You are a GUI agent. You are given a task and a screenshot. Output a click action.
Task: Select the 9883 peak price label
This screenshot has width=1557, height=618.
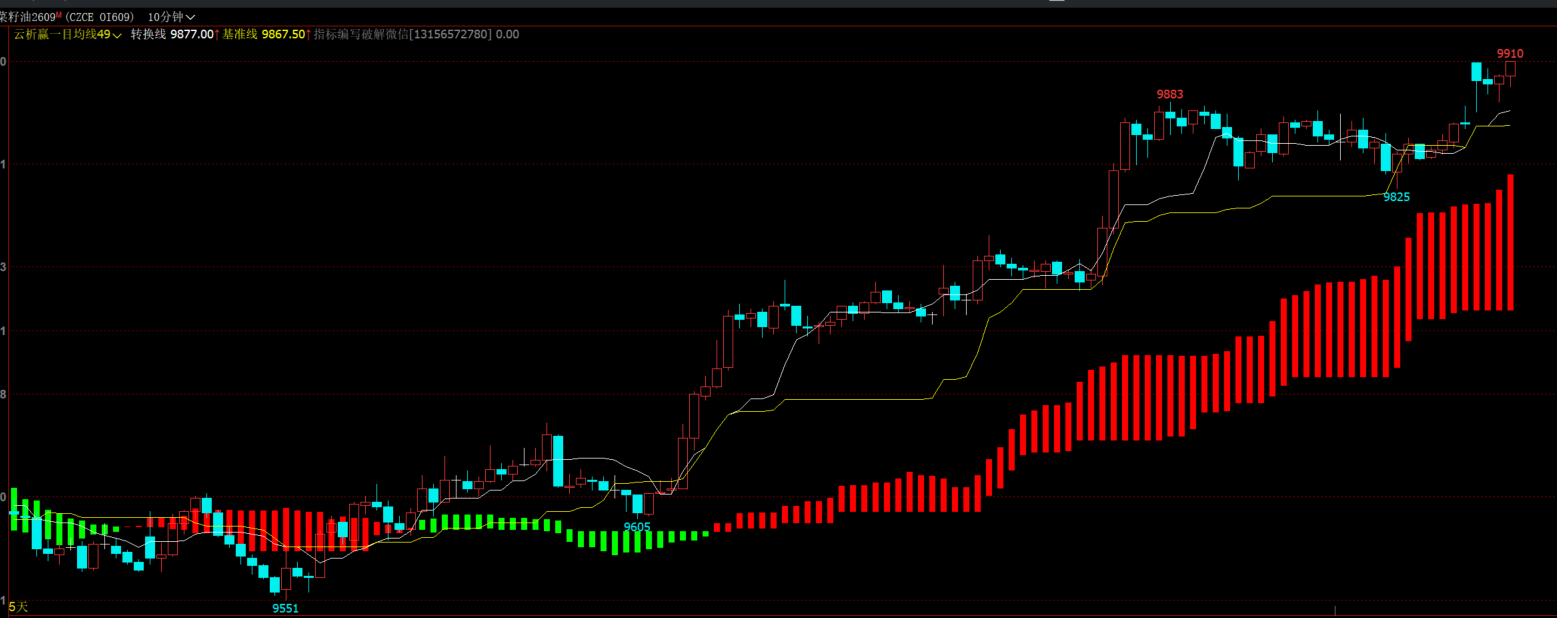pyautogui.click(x=1170, y=94)
